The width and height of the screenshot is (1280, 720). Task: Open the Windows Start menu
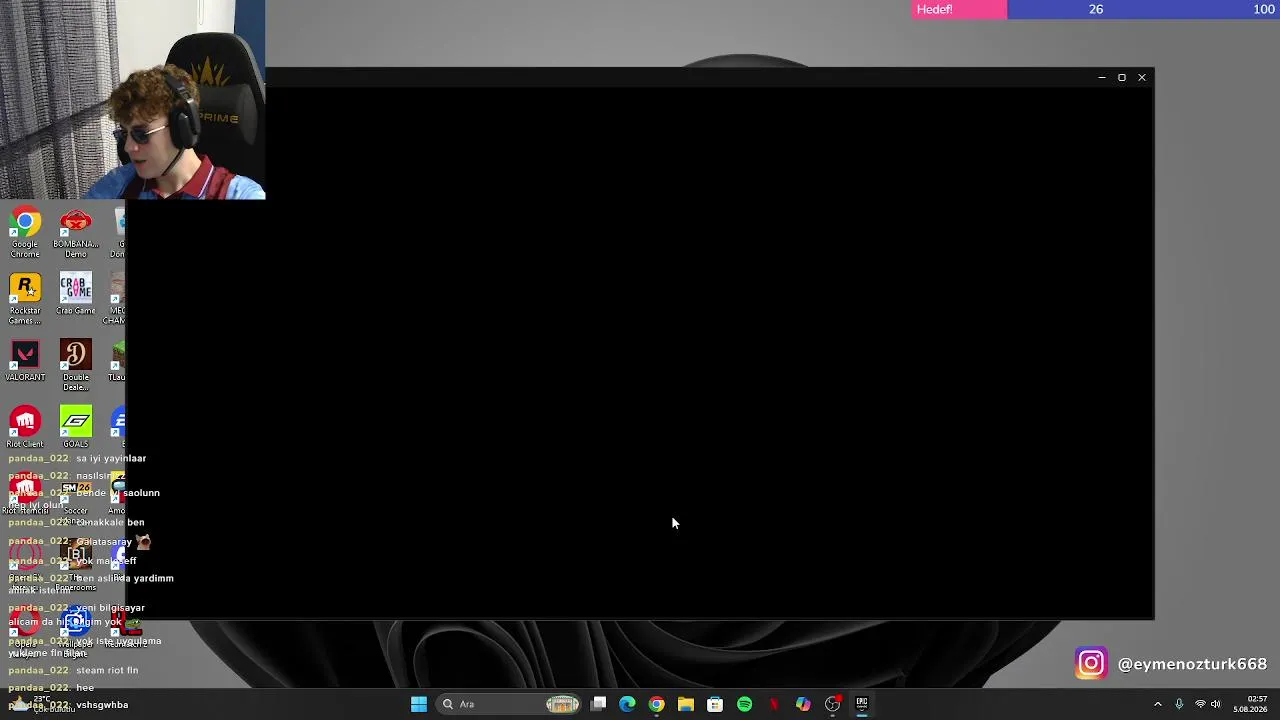[419, 704]
